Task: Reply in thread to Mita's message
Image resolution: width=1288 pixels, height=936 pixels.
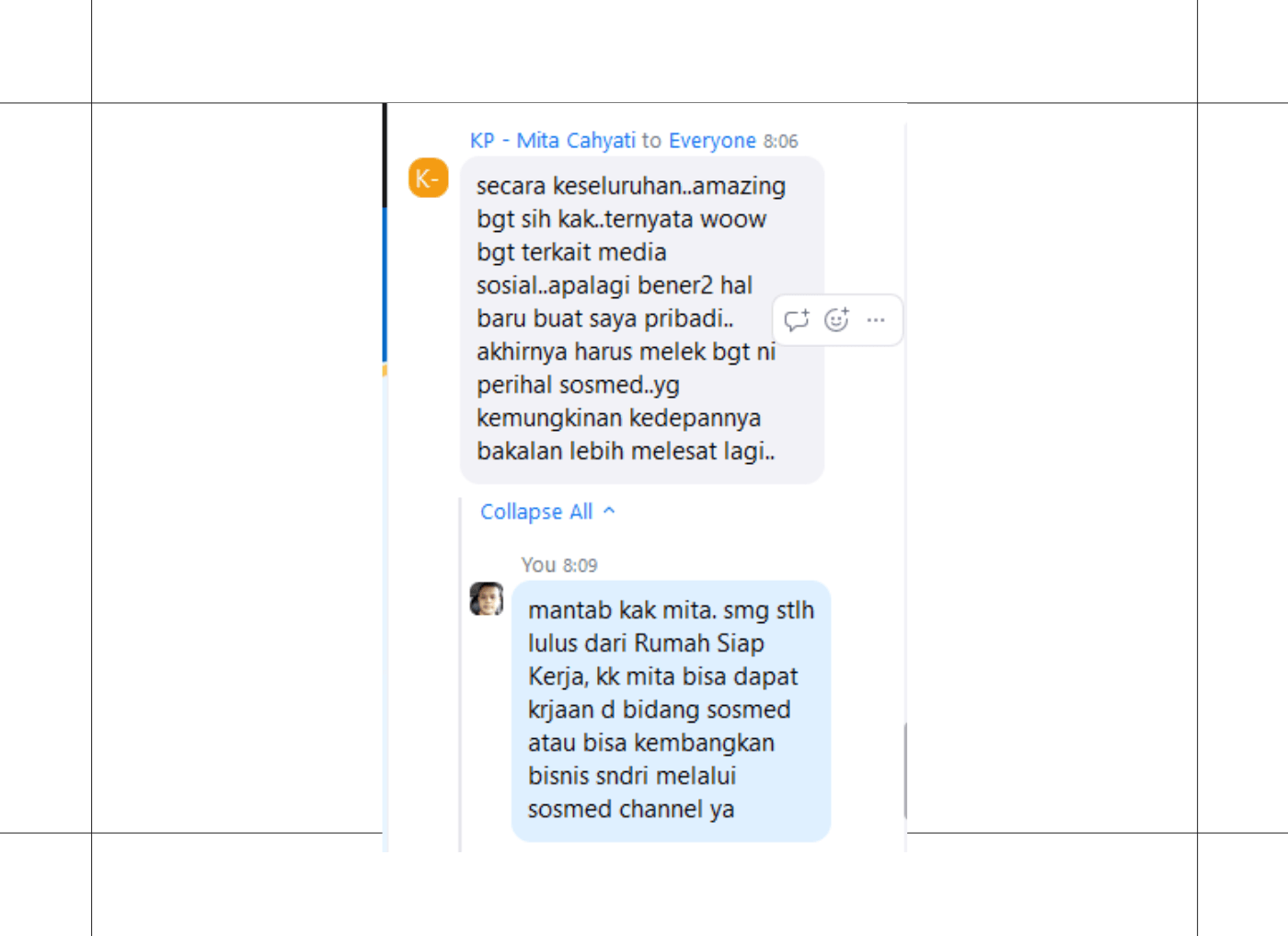Action: coord(797,320)
